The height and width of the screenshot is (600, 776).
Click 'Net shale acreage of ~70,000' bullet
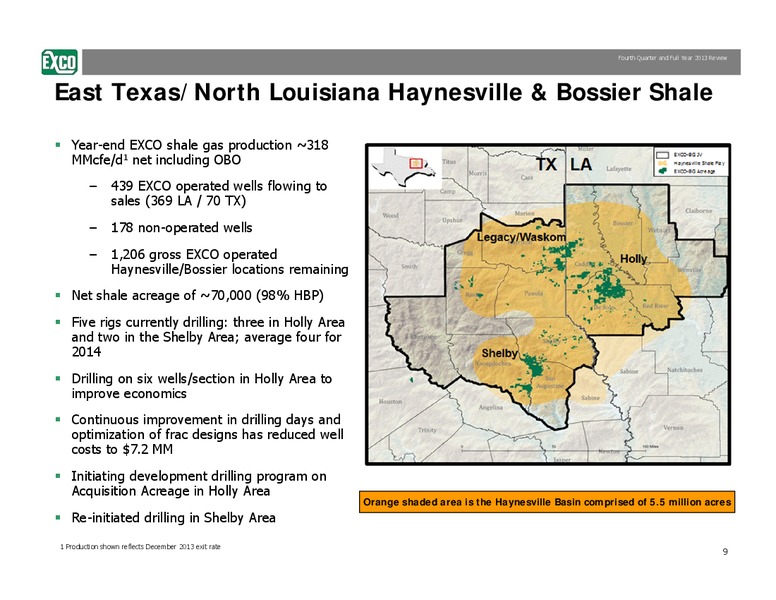197,296
